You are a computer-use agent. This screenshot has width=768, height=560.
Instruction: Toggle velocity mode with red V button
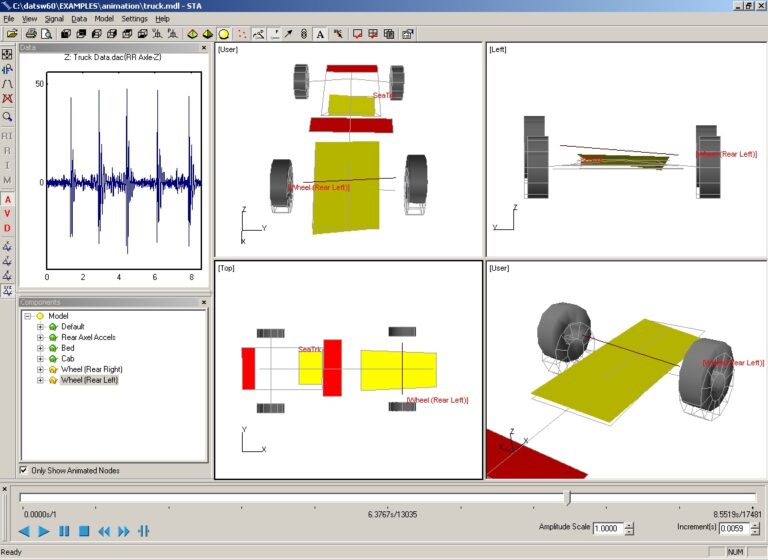point(7,214)
